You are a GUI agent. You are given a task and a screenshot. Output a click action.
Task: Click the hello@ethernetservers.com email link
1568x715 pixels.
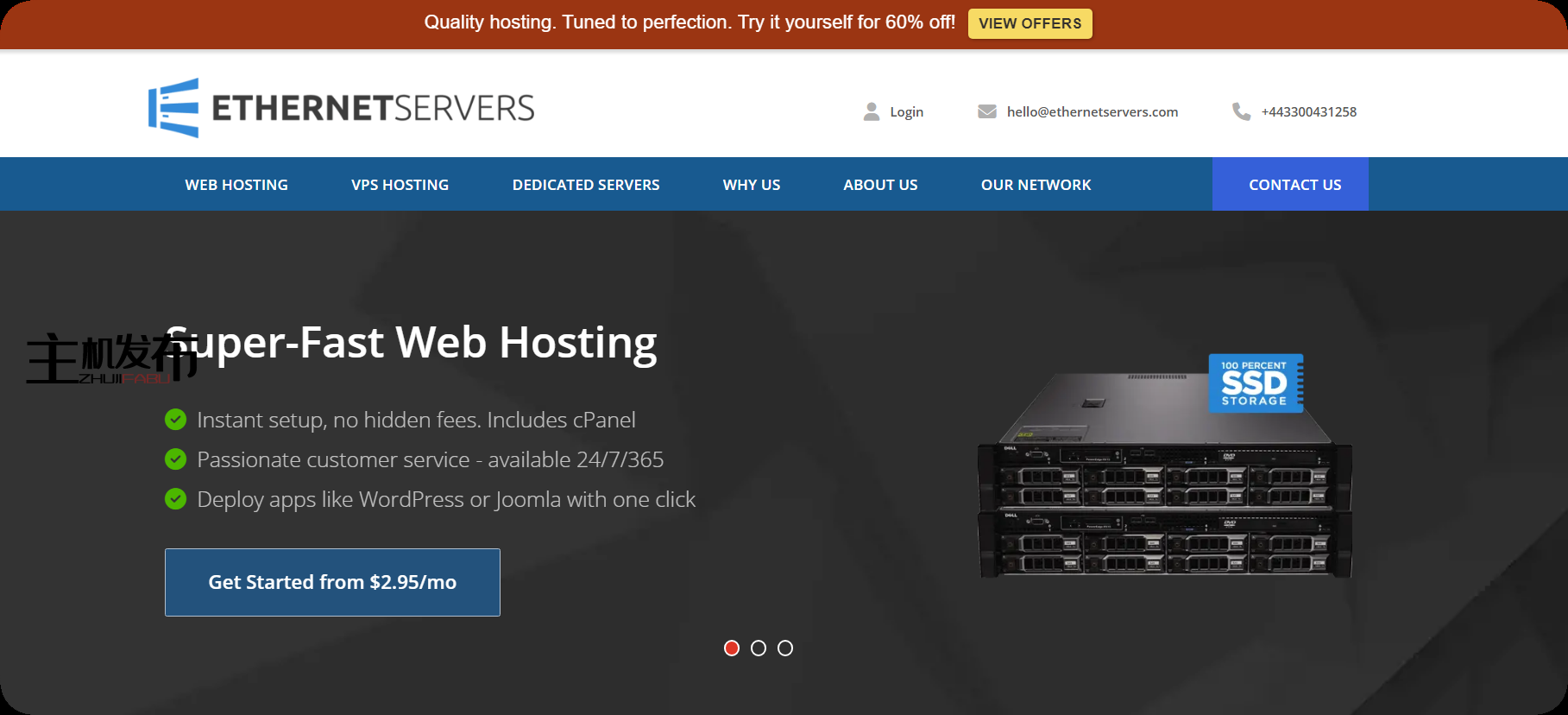point(1092,111)
